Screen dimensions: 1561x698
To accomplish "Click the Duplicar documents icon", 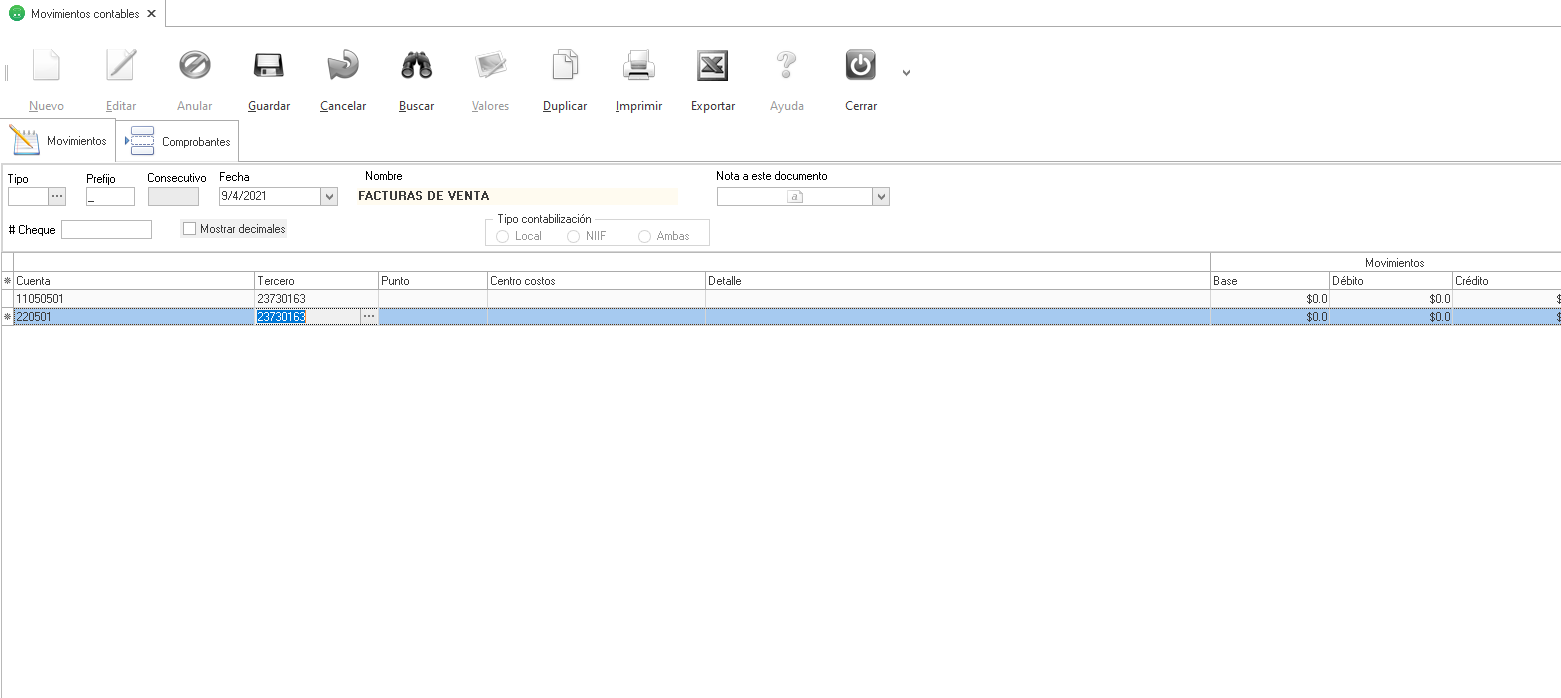I will tap(565, 66).
